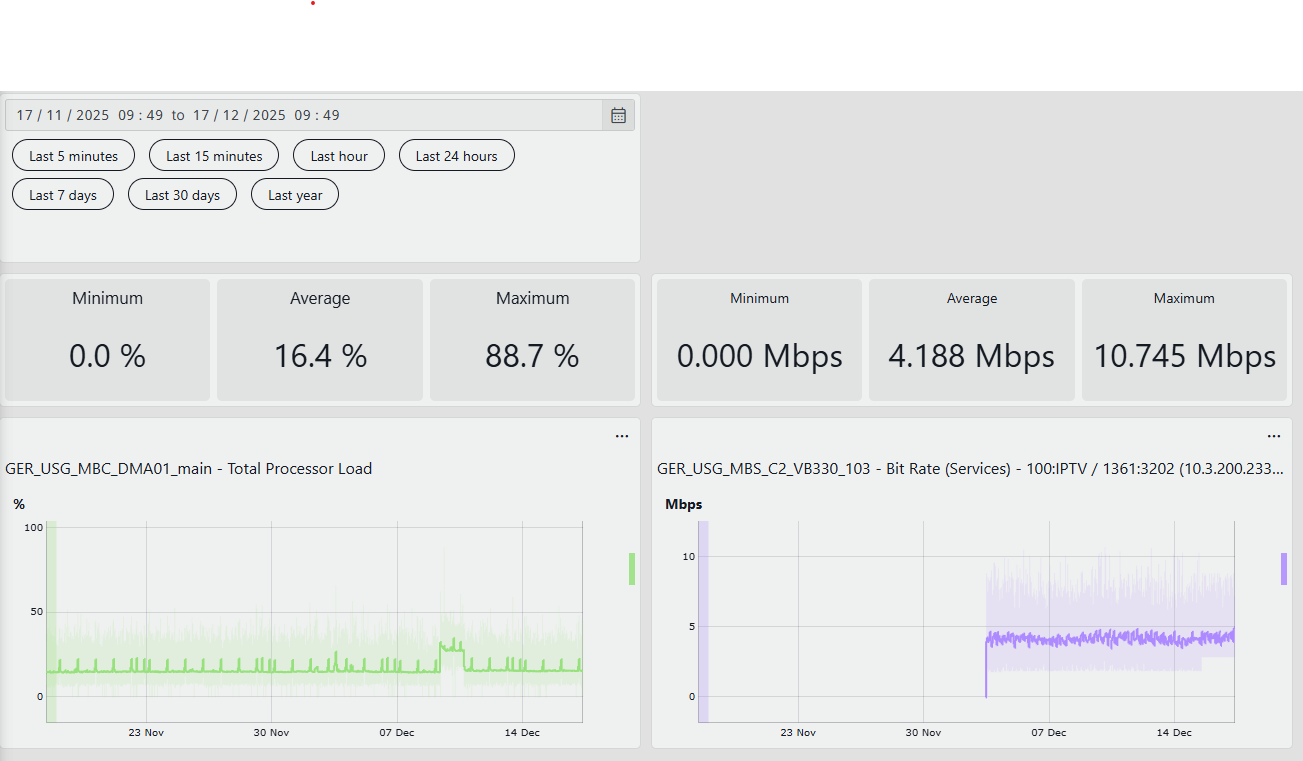Click the Minimum 0.000 Mbps tile
This screenshot has height=761, width=1303.
(759, 340)
